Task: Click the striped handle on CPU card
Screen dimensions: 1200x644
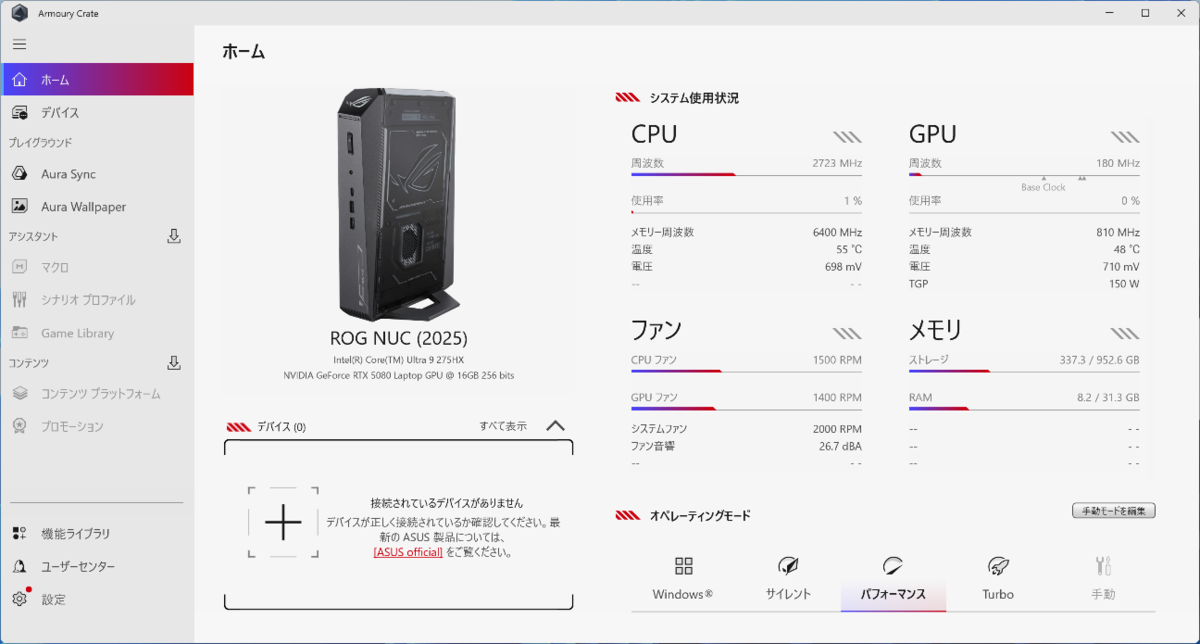Action: pyautogui.click(x=847, y=137)
